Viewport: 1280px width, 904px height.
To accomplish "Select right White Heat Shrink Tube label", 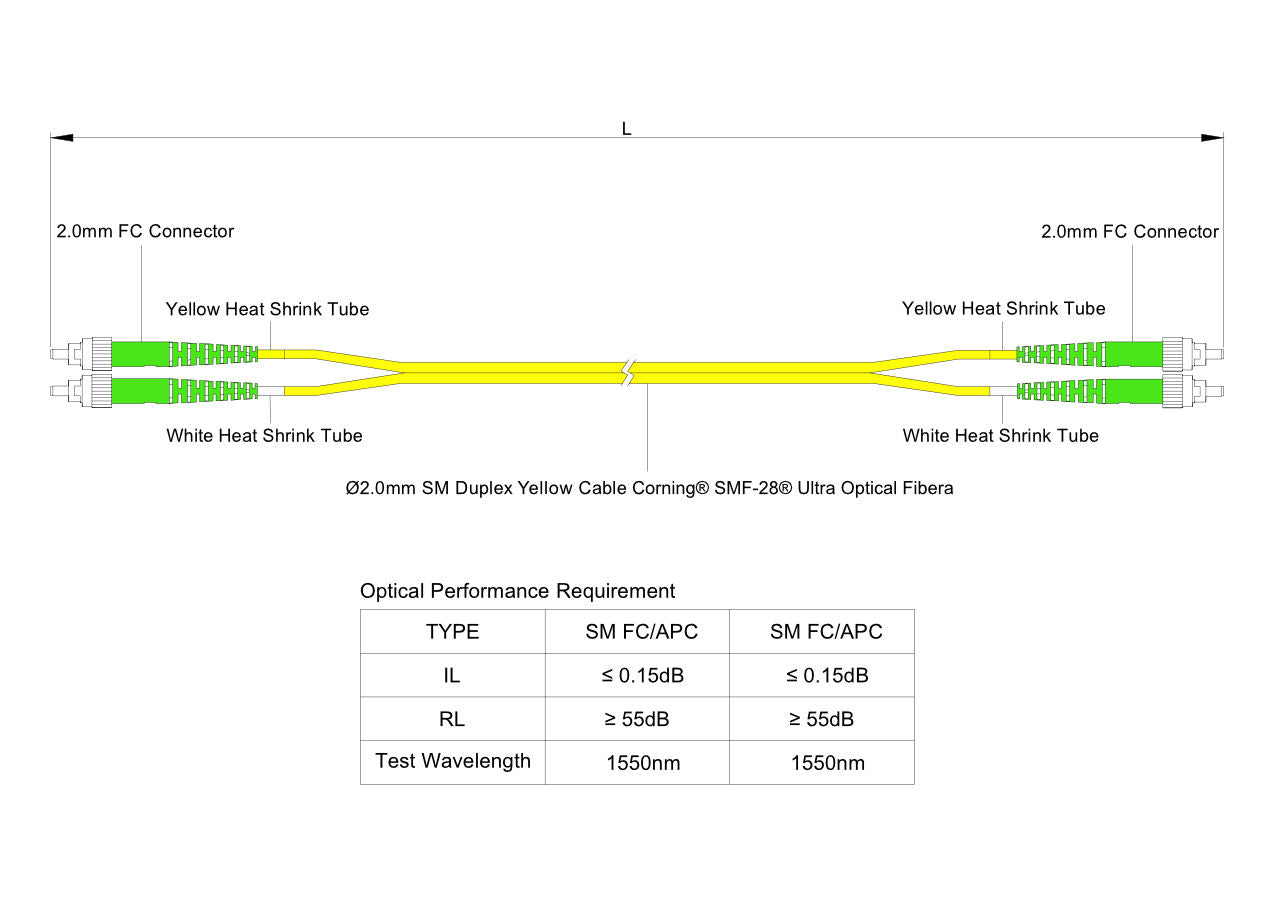I will click(1000, 435).
